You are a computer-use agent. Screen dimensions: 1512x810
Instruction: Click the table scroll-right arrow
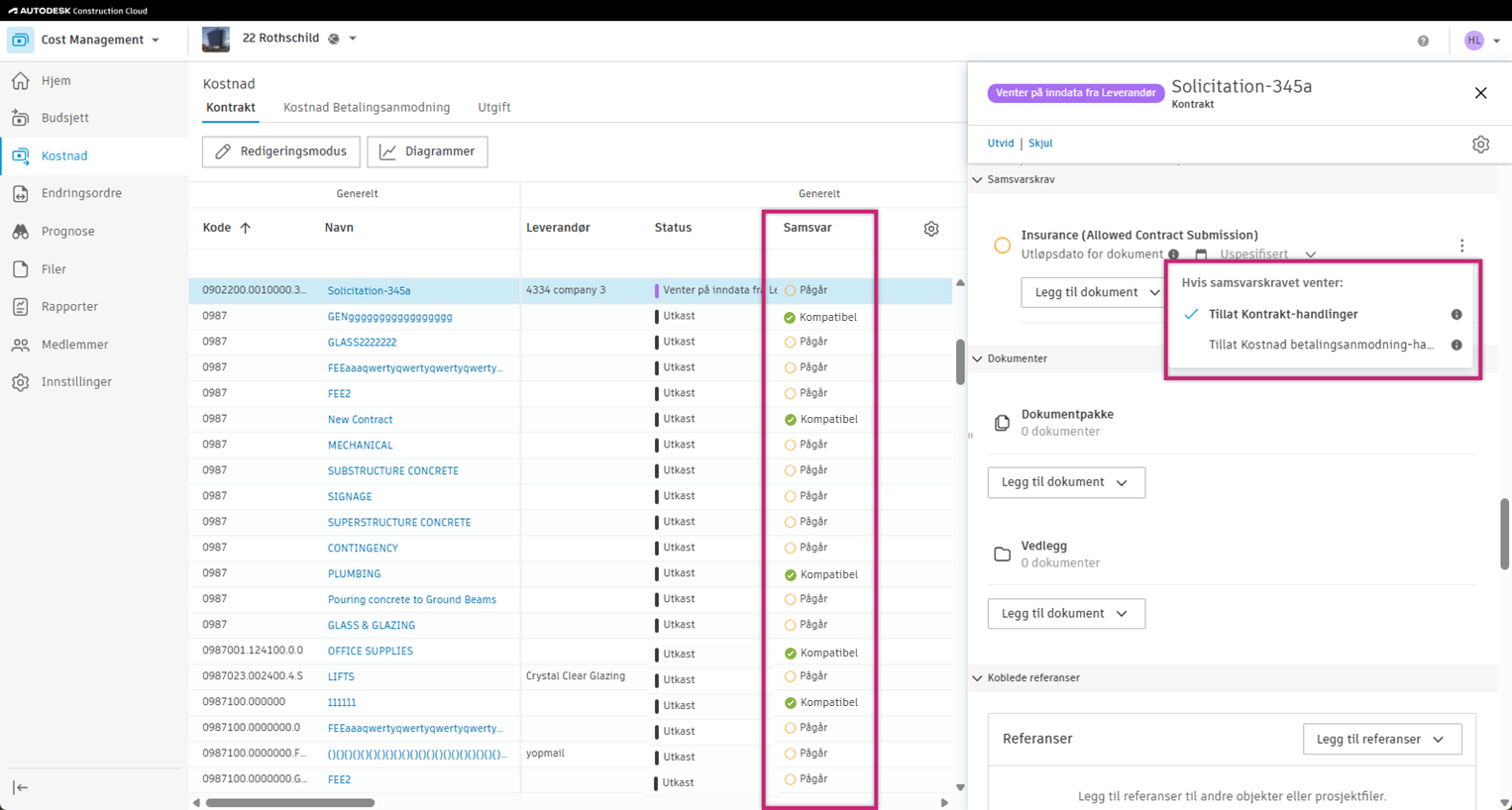pos(944,803)
